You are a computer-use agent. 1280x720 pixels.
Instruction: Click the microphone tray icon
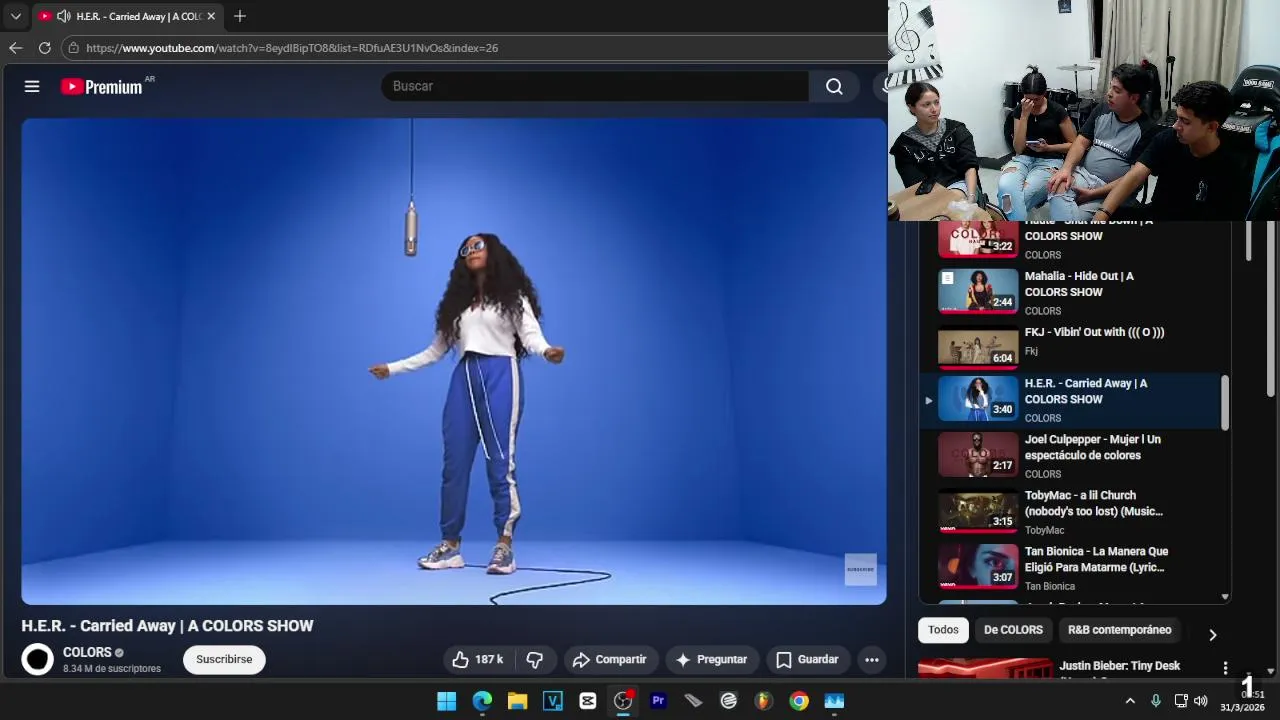point(1156,701)
